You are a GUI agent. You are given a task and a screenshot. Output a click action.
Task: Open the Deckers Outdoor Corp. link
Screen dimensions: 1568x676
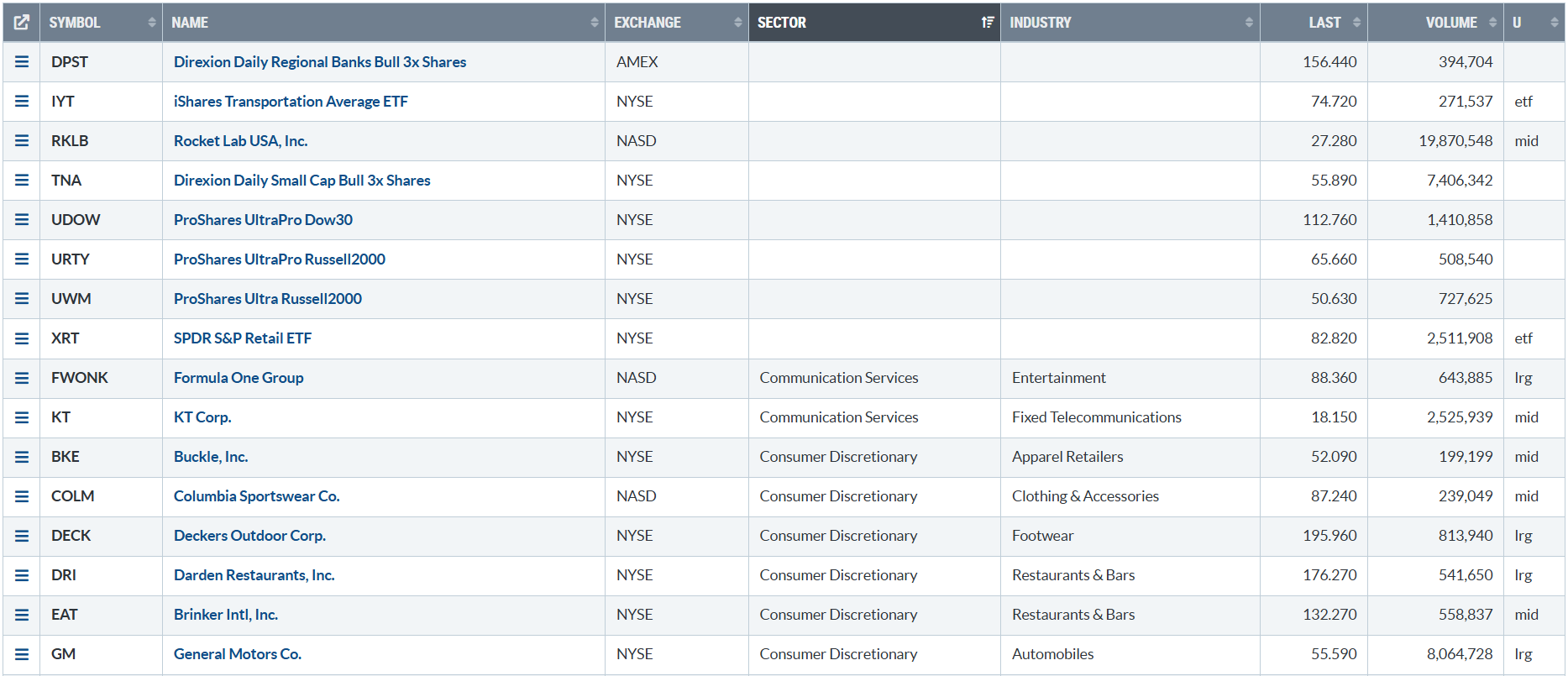(x=249, y=536)
